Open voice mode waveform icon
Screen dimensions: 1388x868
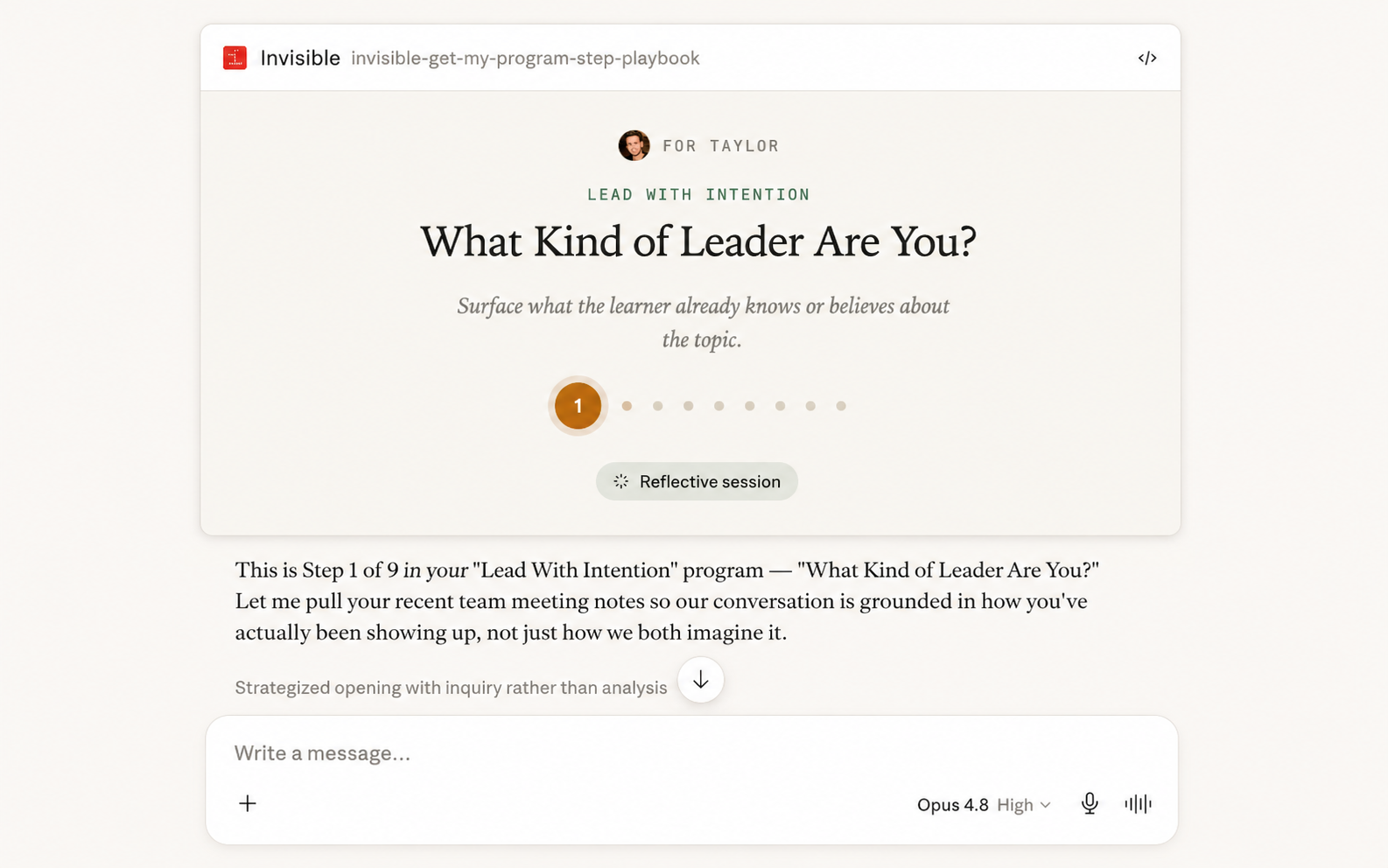pyautogui.click(x=1138, y=803)
